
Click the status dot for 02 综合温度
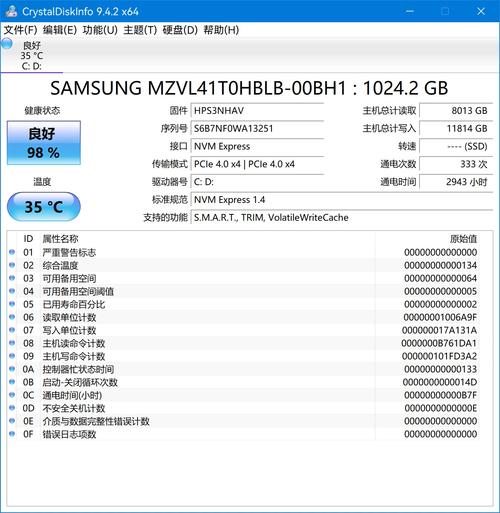point(12,265)
